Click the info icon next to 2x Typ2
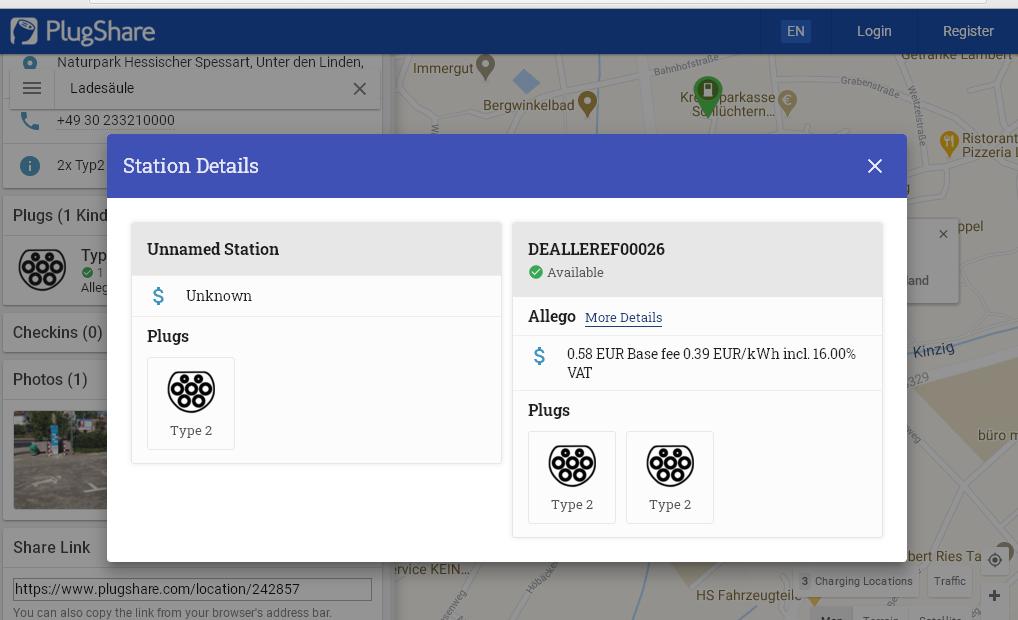Screen dimensions: 1018x620 tap(30, 165)
